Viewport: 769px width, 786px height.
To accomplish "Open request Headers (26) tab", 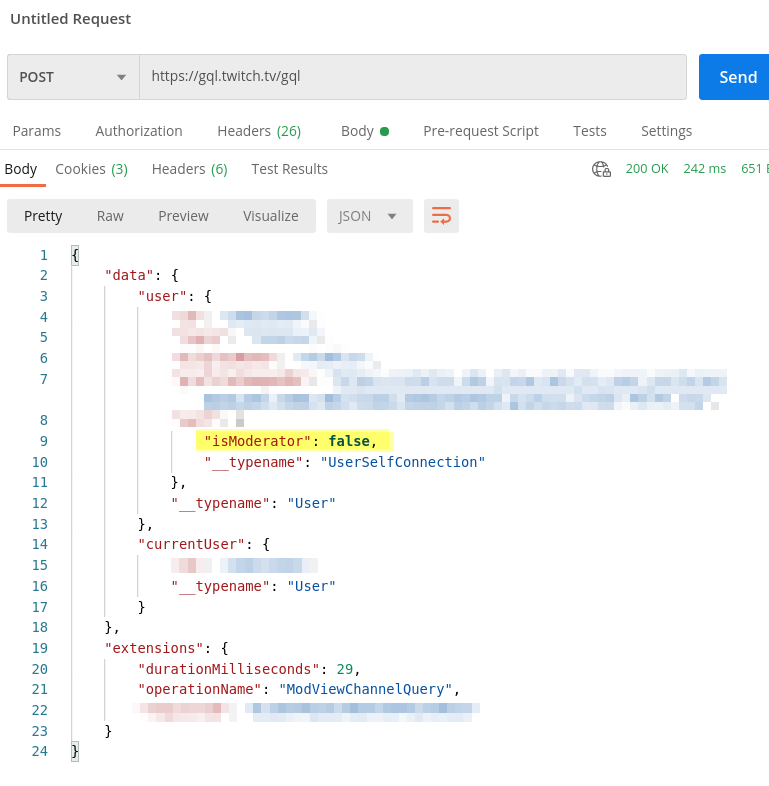I will (x=259, y=131).
